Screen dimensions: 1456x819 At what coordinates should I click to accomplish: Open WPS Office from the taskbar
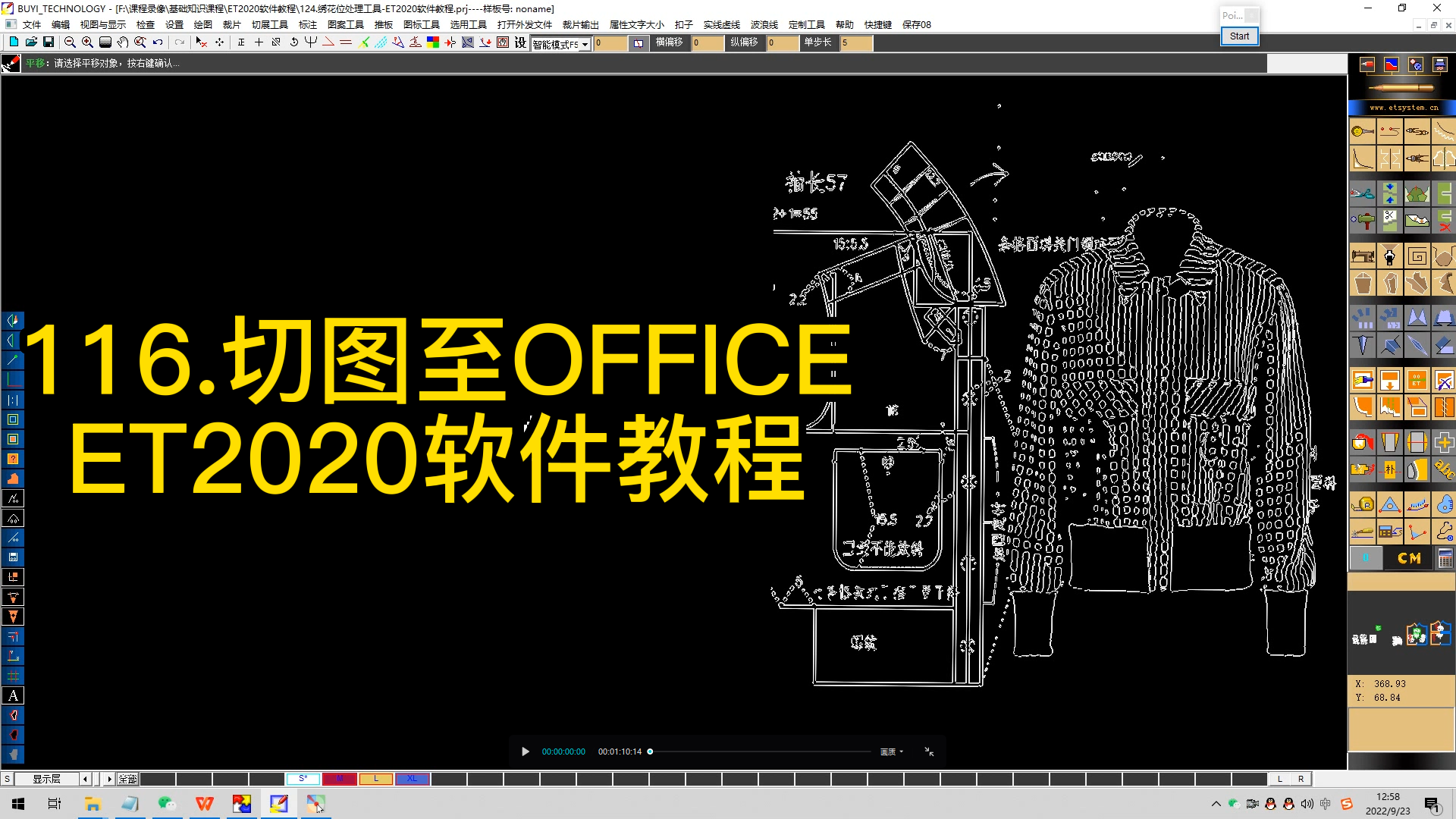point(205,804)
